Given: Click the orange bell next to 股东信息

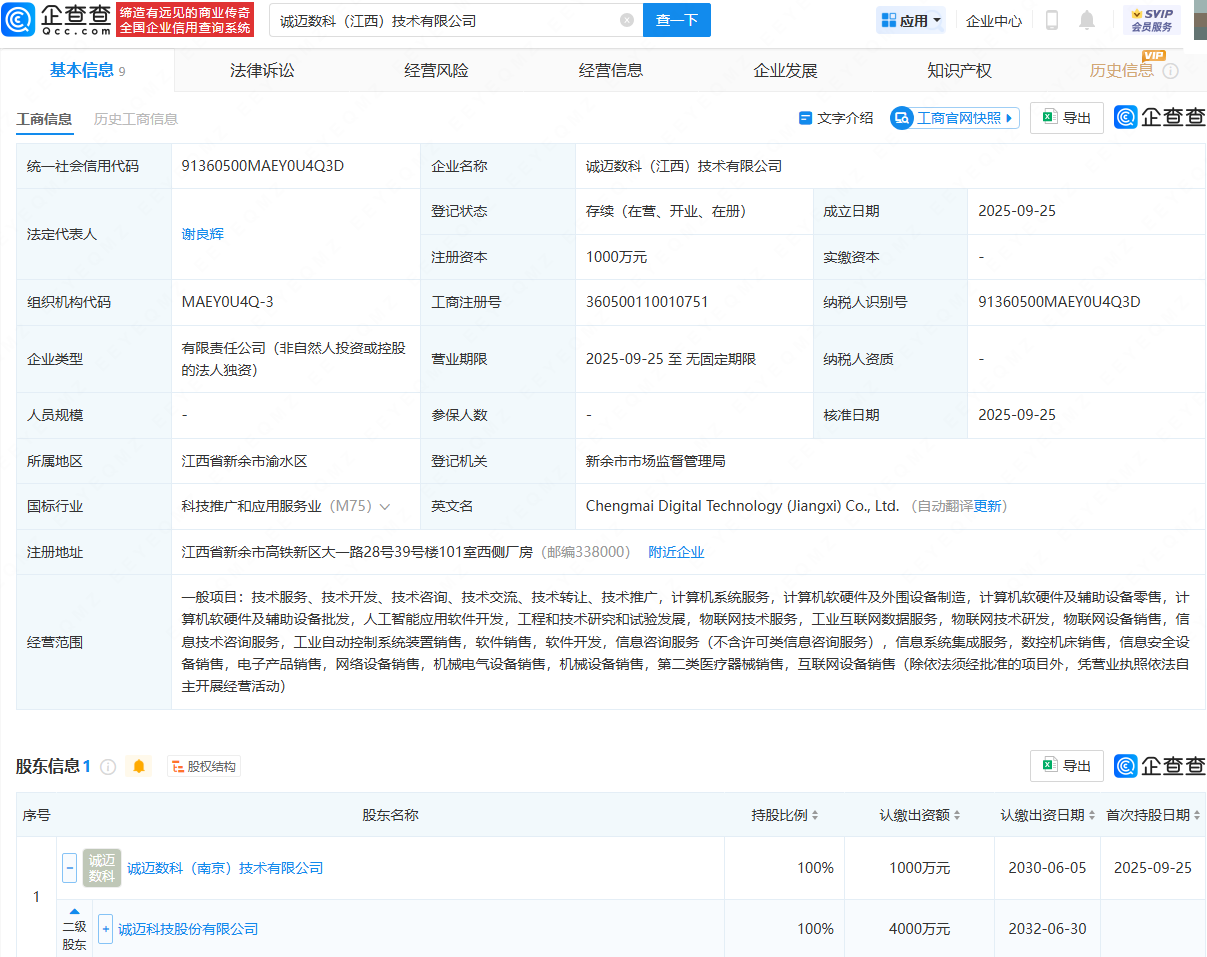Looking at the screenshot, I should tap(139, 766).
